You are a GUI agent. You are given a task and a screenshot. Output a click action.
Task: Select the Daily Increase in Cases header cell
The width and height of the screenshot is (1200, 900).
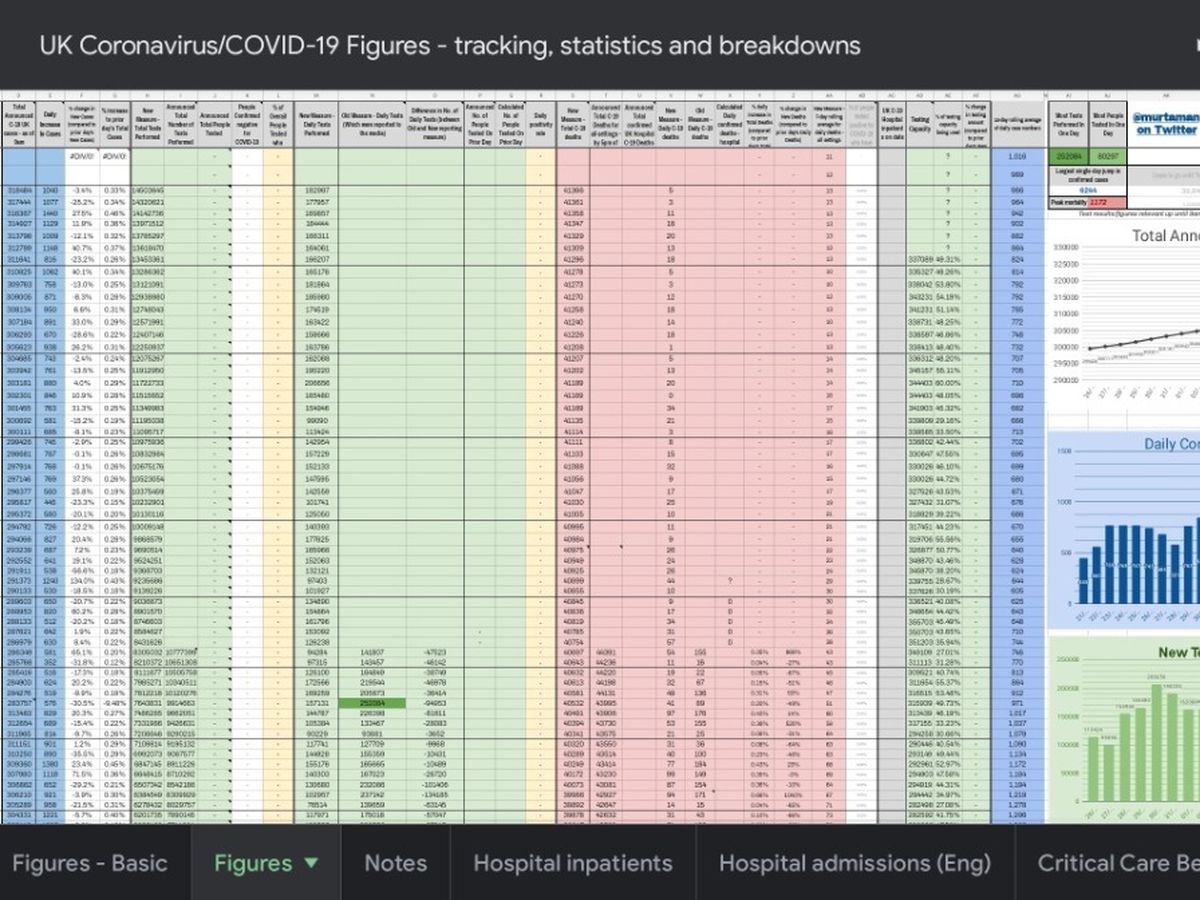click(x=50, y=122)
